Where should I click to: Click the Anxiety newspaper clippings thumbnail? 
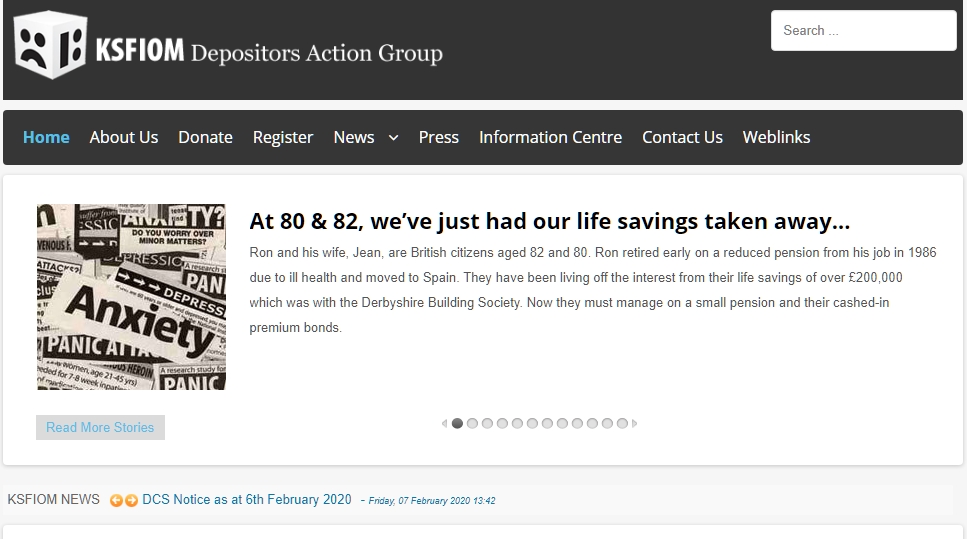[x=131, y=297]
